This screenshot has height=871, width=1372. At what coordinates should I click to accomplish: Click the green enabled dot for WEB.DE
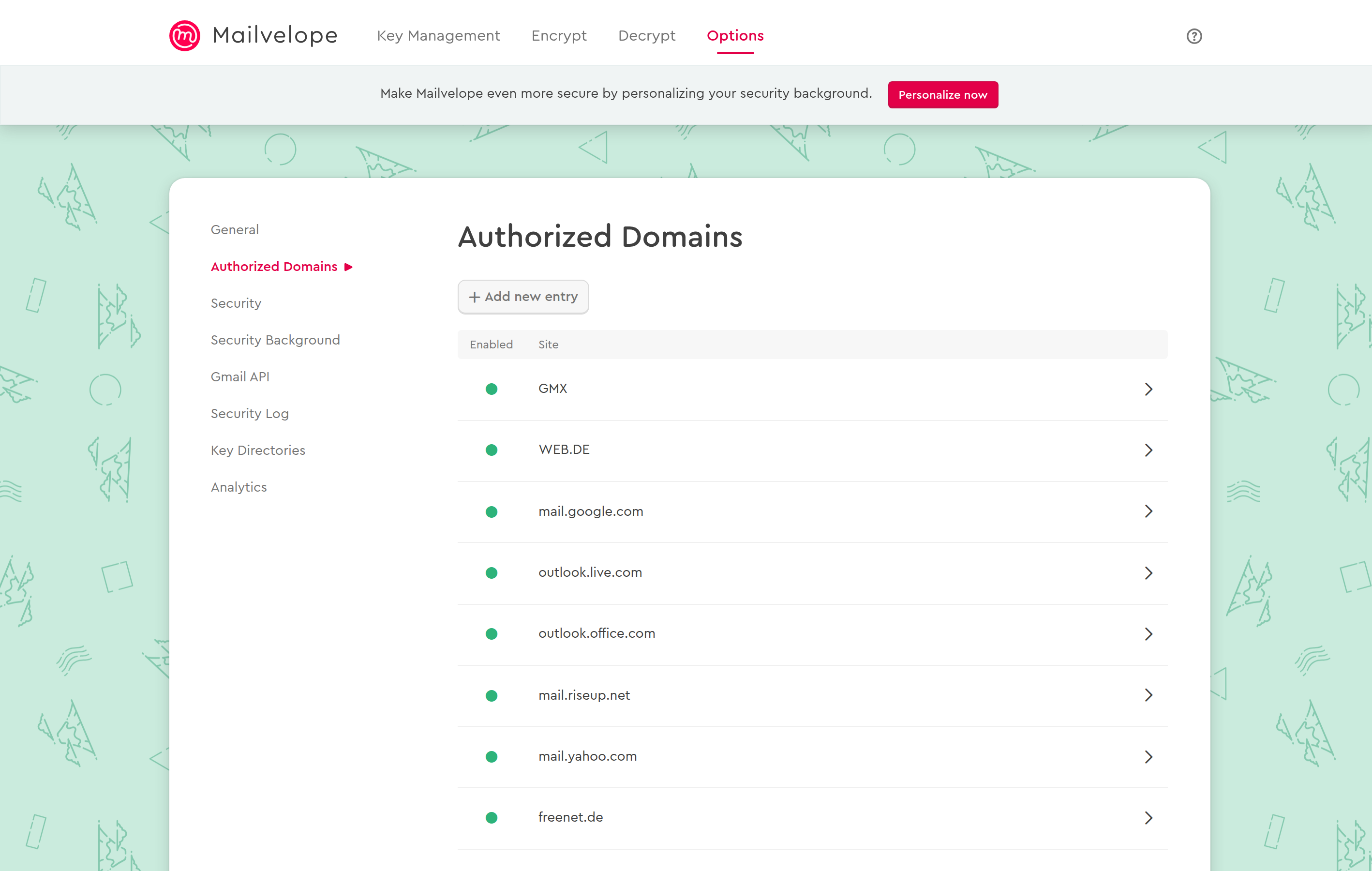[491, 451]
